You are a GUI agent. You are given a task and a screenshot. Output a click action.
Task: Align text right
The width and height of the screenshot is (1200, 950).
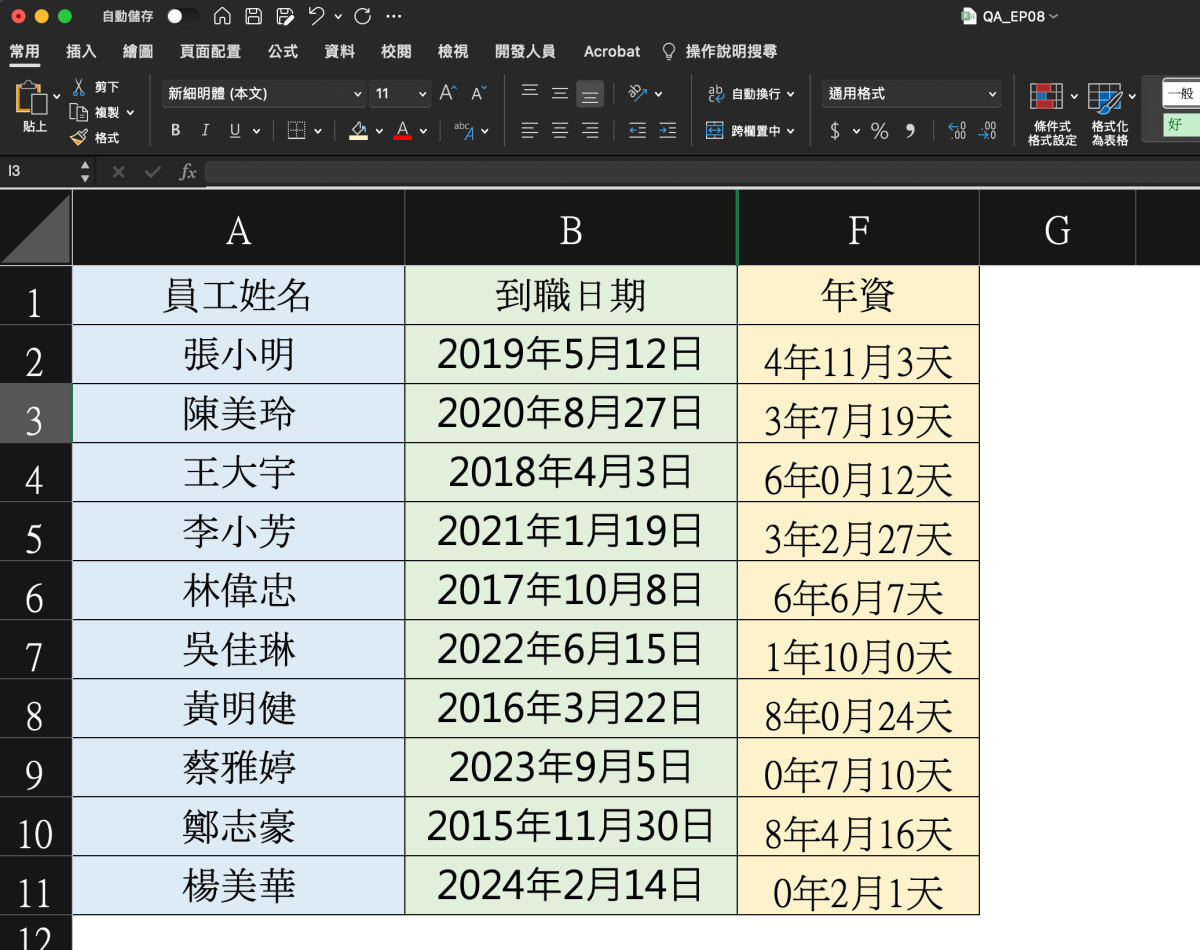pyautogui.click(x=590, y=130)
